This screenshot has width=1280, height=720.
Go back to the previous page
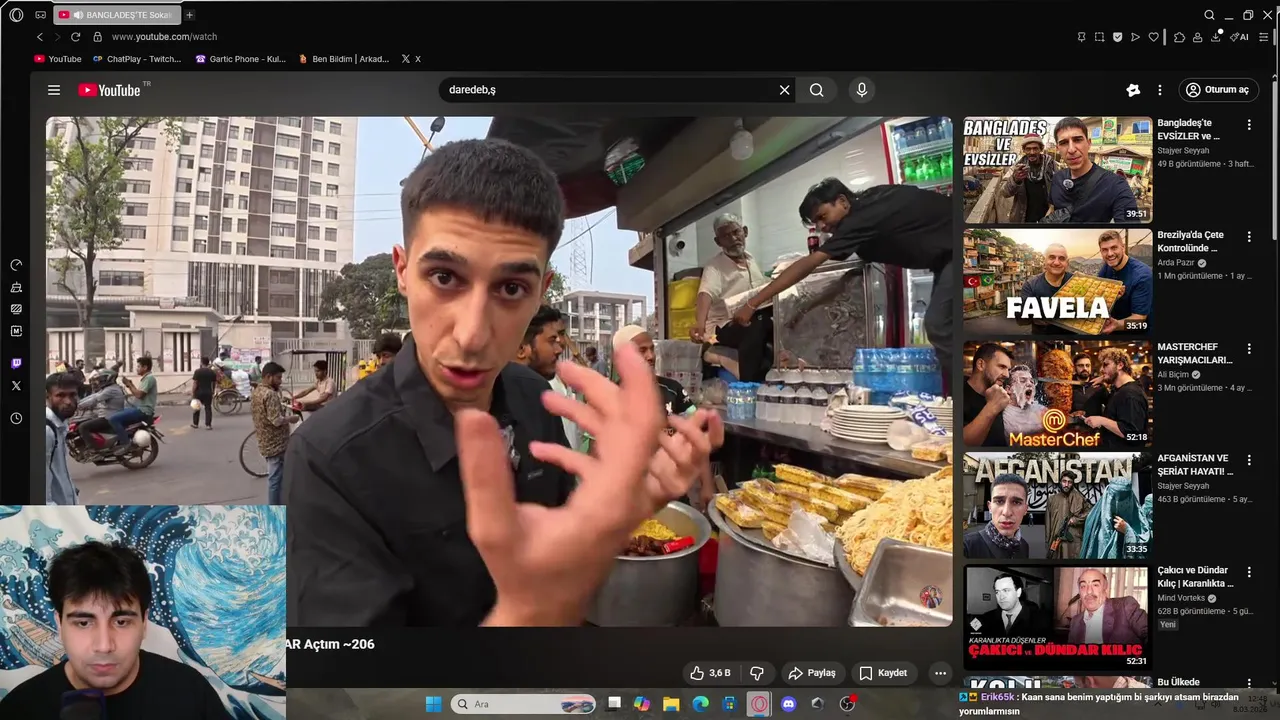(40, 37)
